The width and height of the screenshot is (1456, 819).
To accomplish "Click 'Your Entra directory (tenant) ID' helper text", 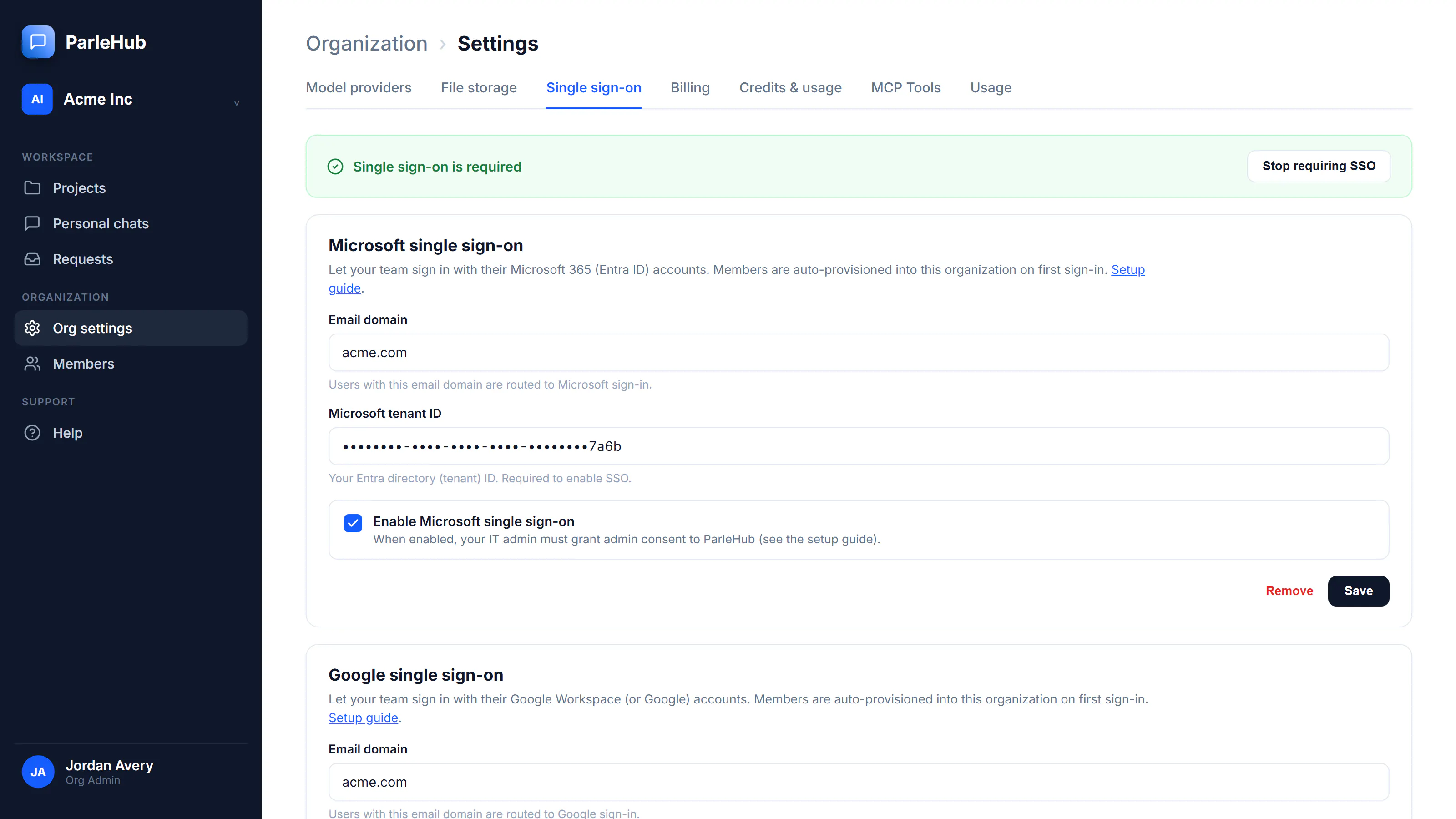I will coord(479,478).
